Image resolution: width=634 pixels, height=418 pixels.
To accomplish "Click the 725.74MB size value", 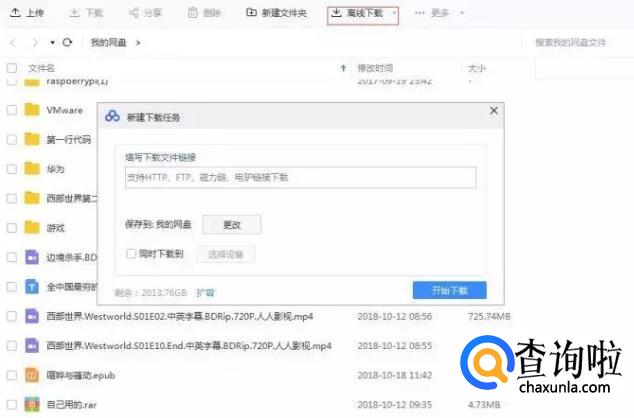I will click(x=489, y=317).
